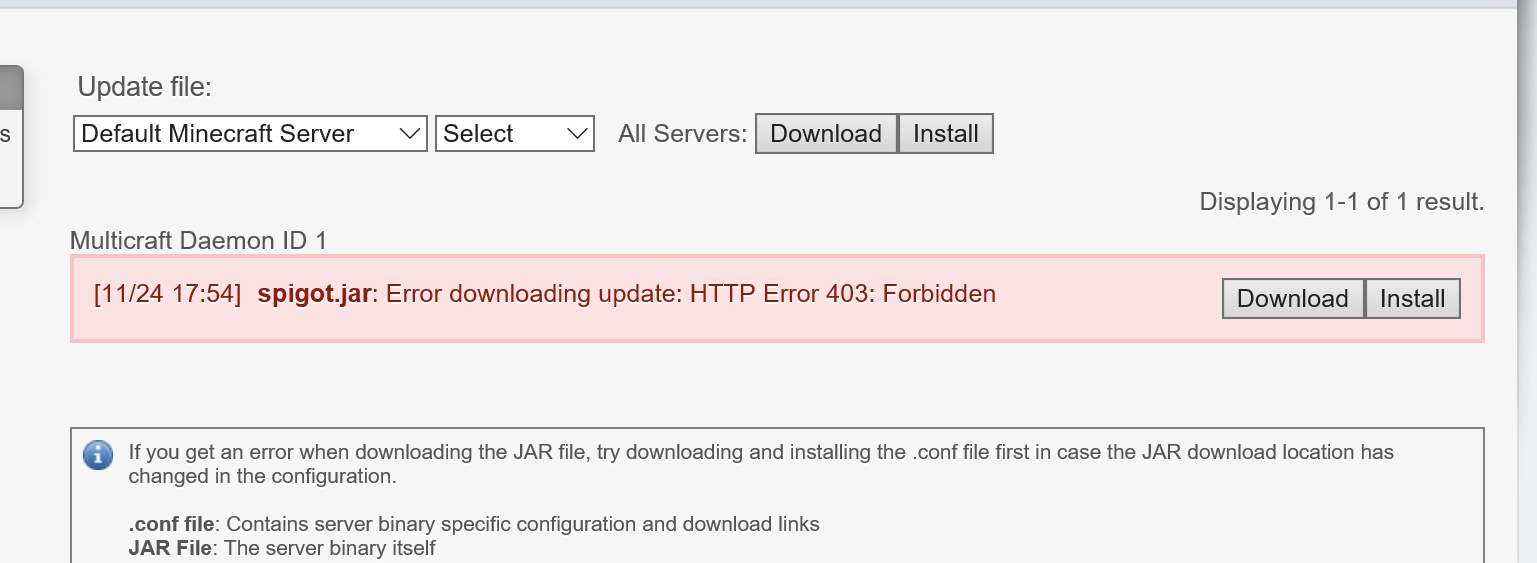Click the HTTP Error 403 Forbidden message
The image size is (1537, 563).
[690, 294]
